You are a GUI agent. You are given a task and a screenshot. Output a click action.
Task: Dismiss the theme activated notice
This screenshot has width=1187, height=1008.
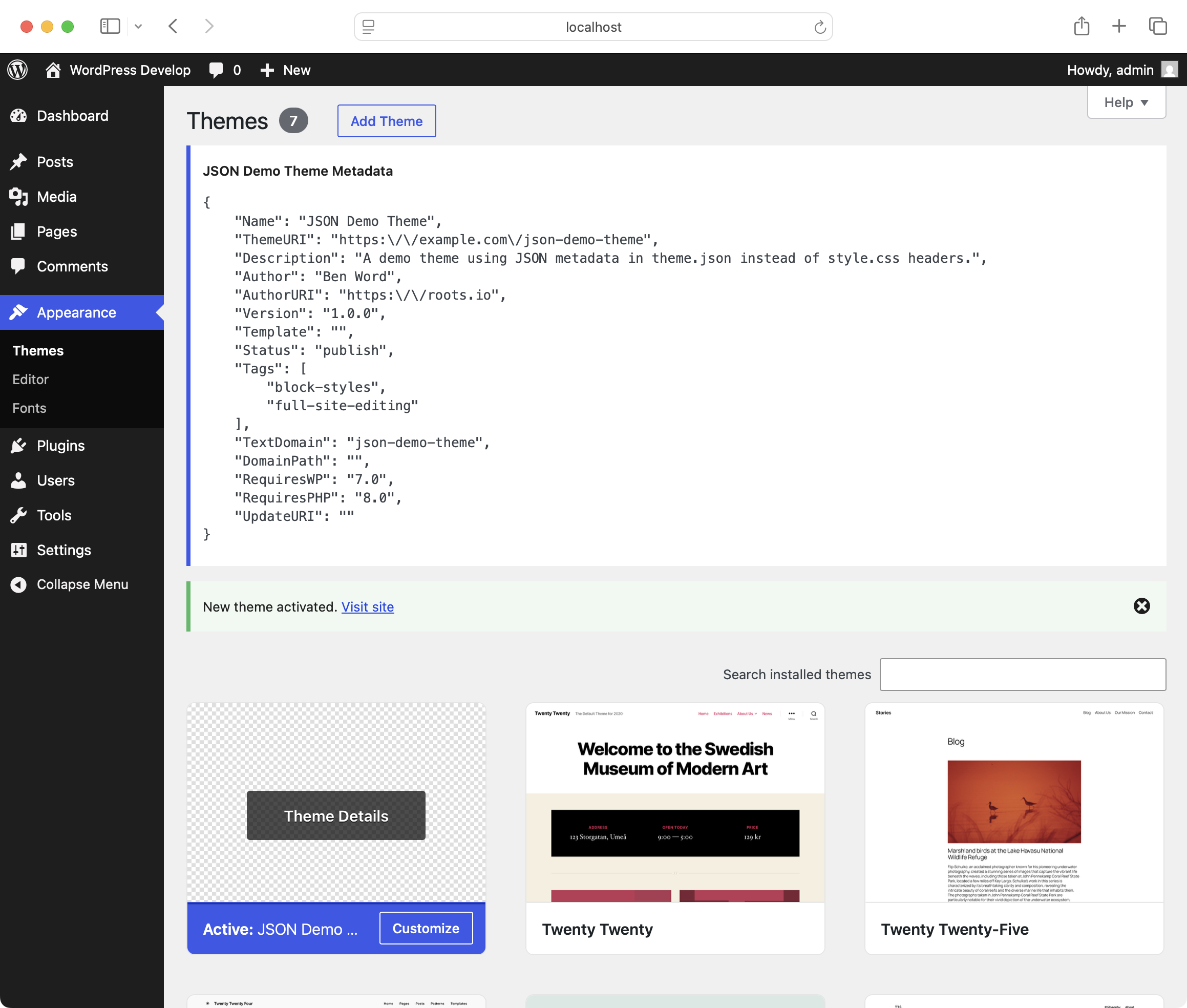[x=1141, y=606]
